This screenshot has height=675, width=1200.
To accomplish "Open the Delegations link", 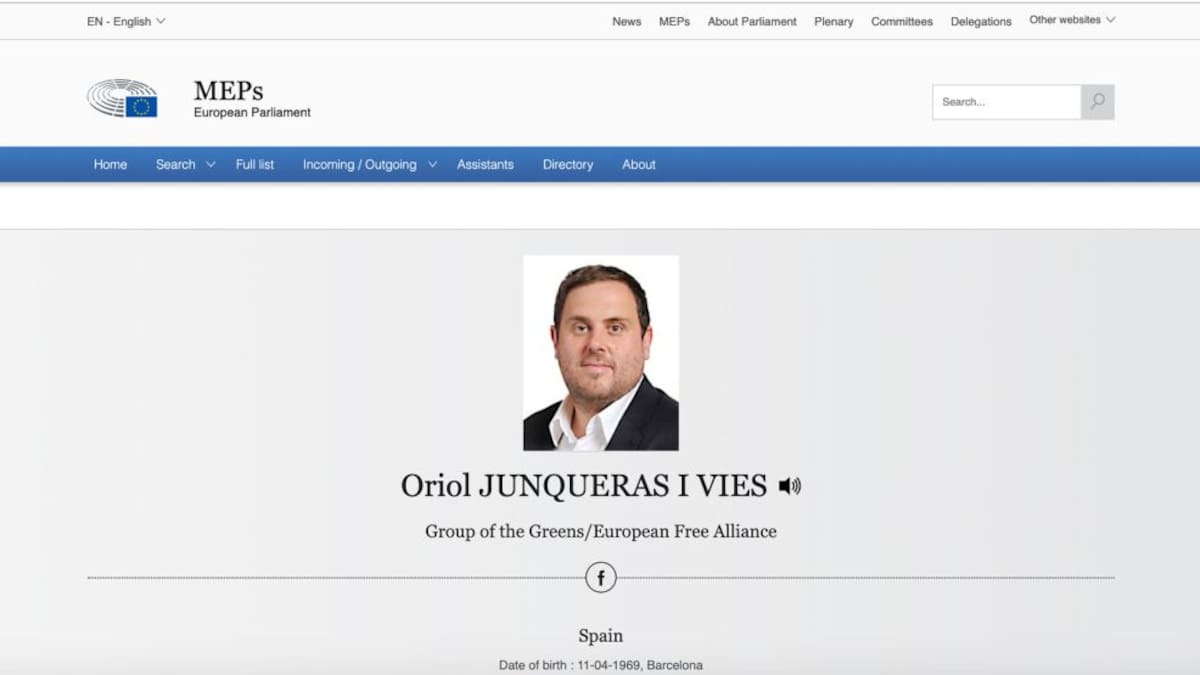I will coord(981,21).
